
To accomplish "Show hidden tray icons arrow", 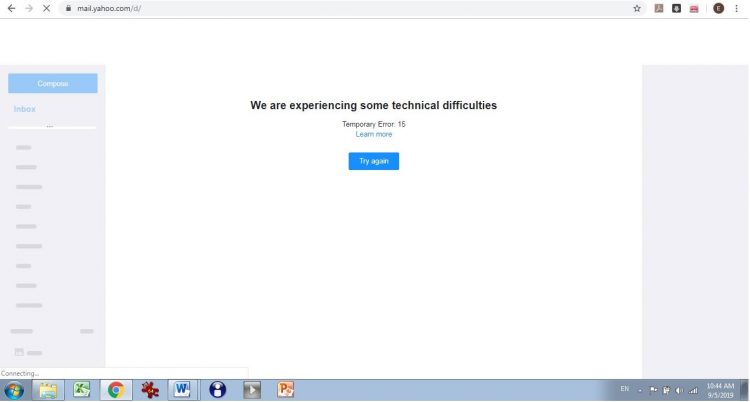I will [640, 391].
